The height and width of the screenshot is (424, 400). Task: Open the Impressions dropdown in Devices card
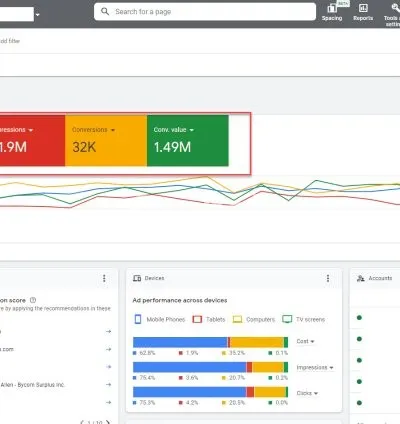coord(315,367)
